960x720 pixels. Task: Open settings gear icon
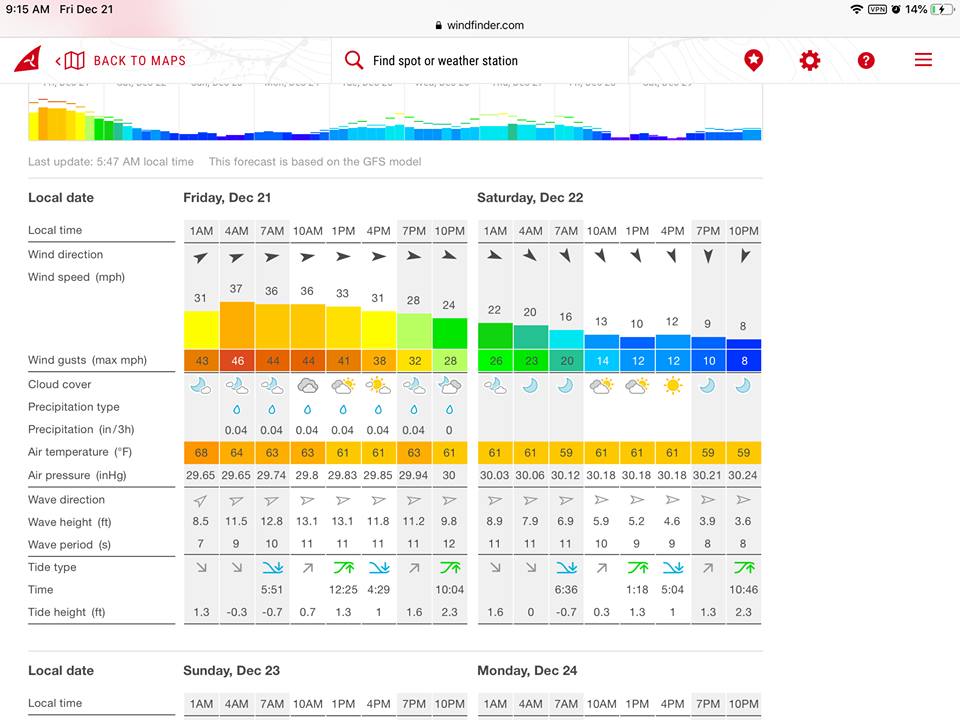tap(810, 60)
